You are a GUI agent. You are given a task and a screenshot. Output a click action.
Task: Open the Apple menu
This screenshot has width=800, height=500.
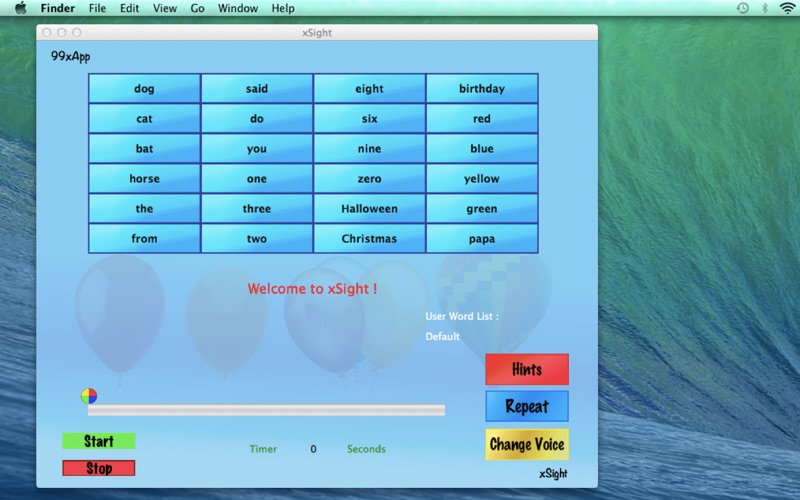[x=20, y=8]
